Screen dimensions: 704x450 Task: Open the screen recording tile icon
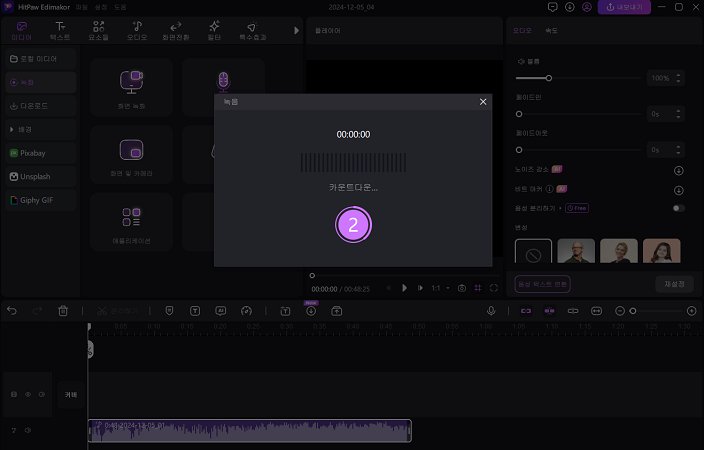click(x=131, y=82)
